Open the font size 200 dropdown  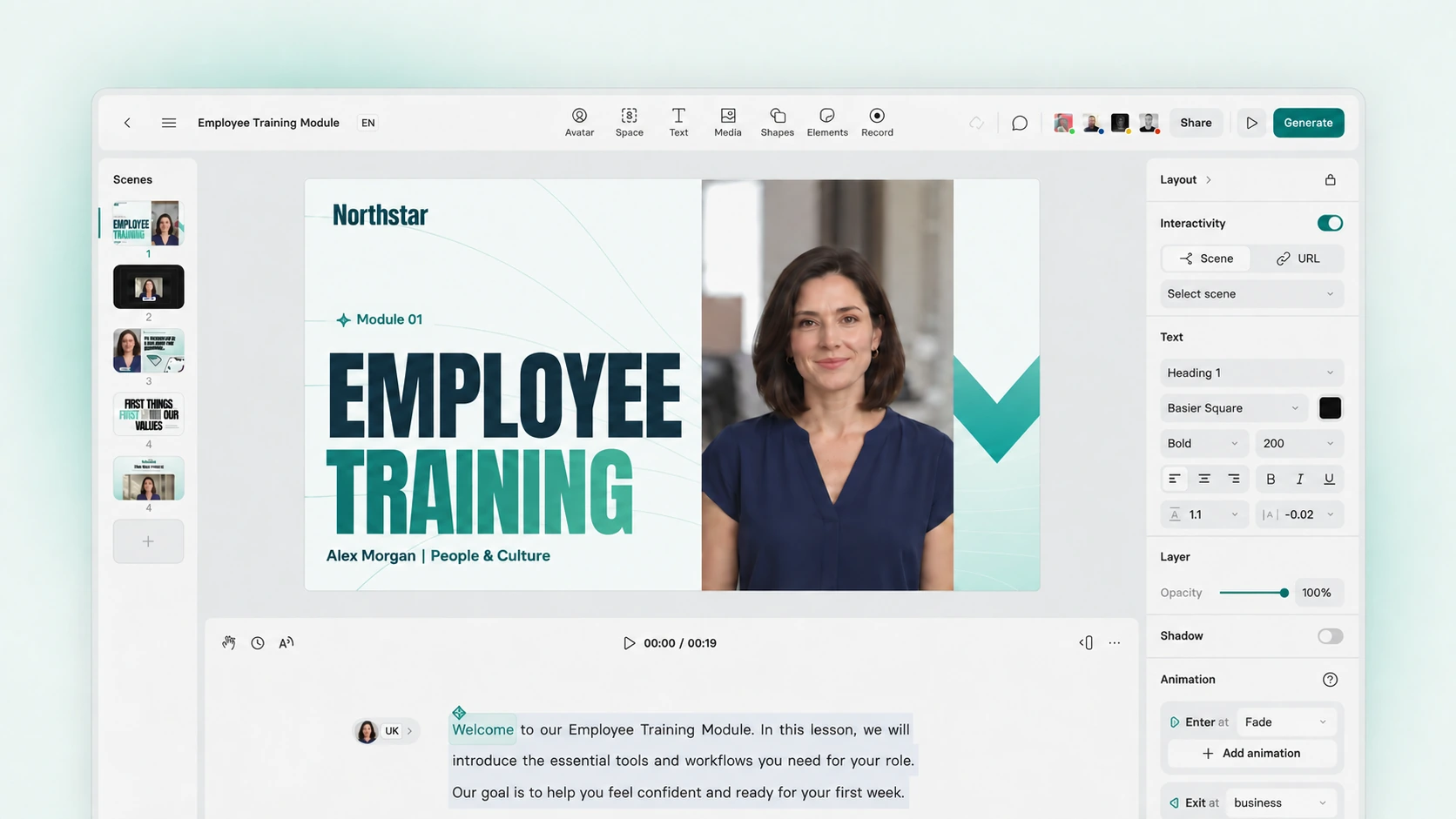pos(1298,443)
